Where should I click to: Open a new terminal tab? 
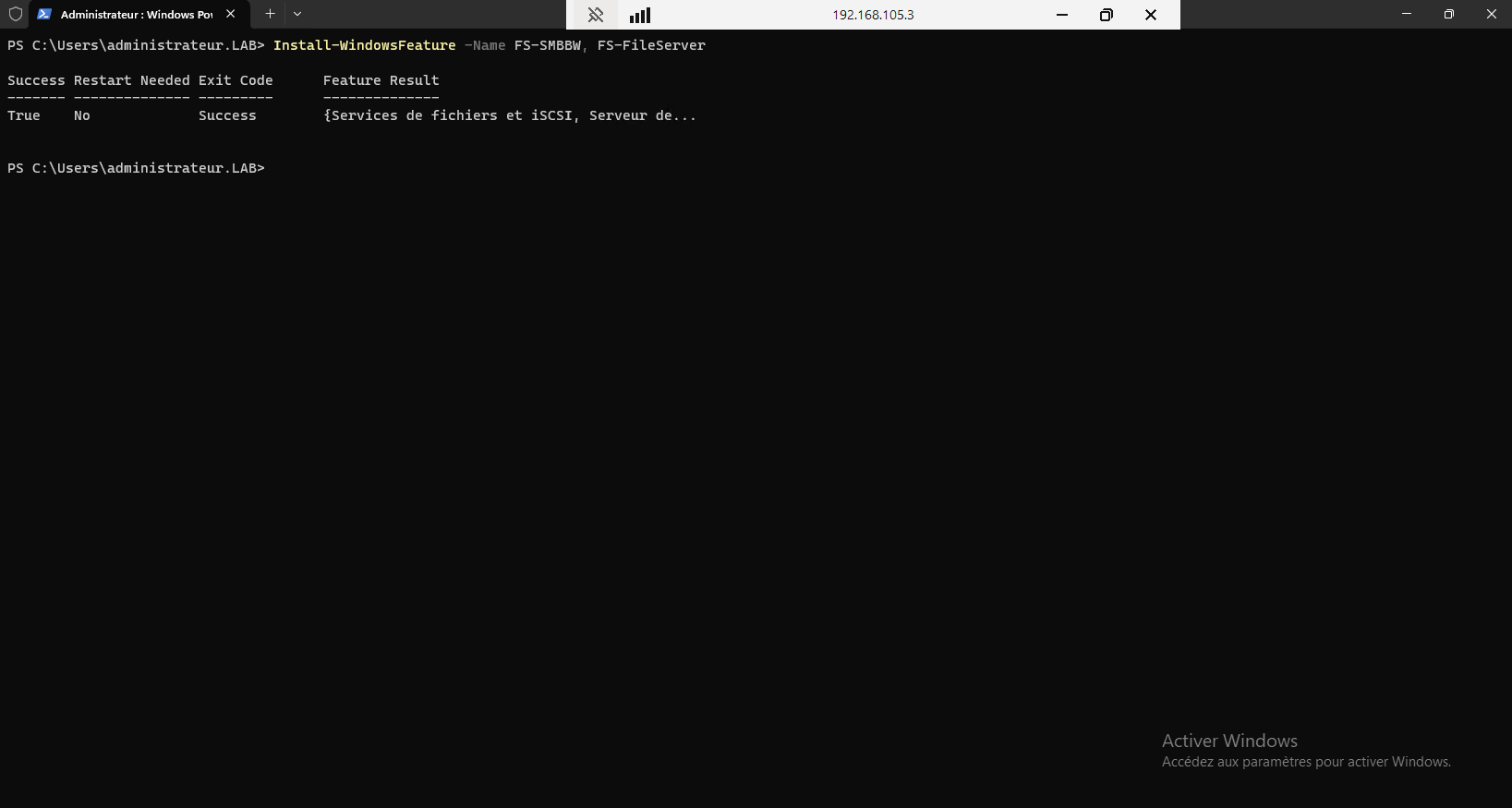[x=270, y=14]
